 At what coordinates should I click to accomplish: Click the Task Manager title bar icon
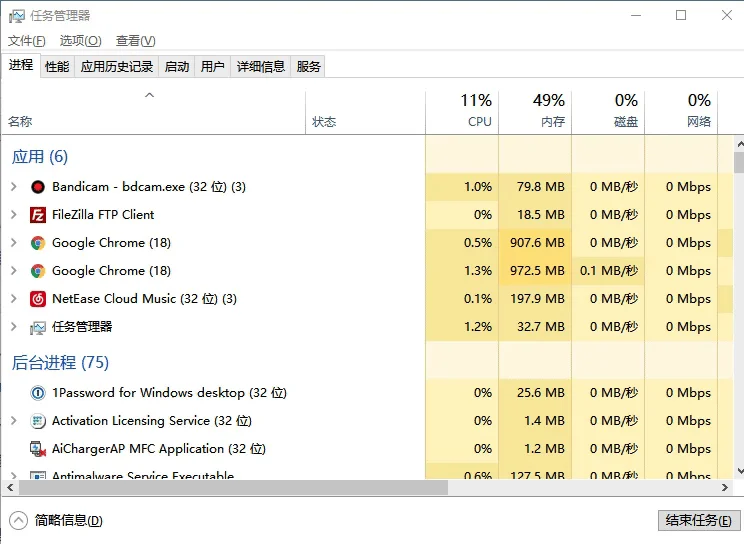point(17,16)
